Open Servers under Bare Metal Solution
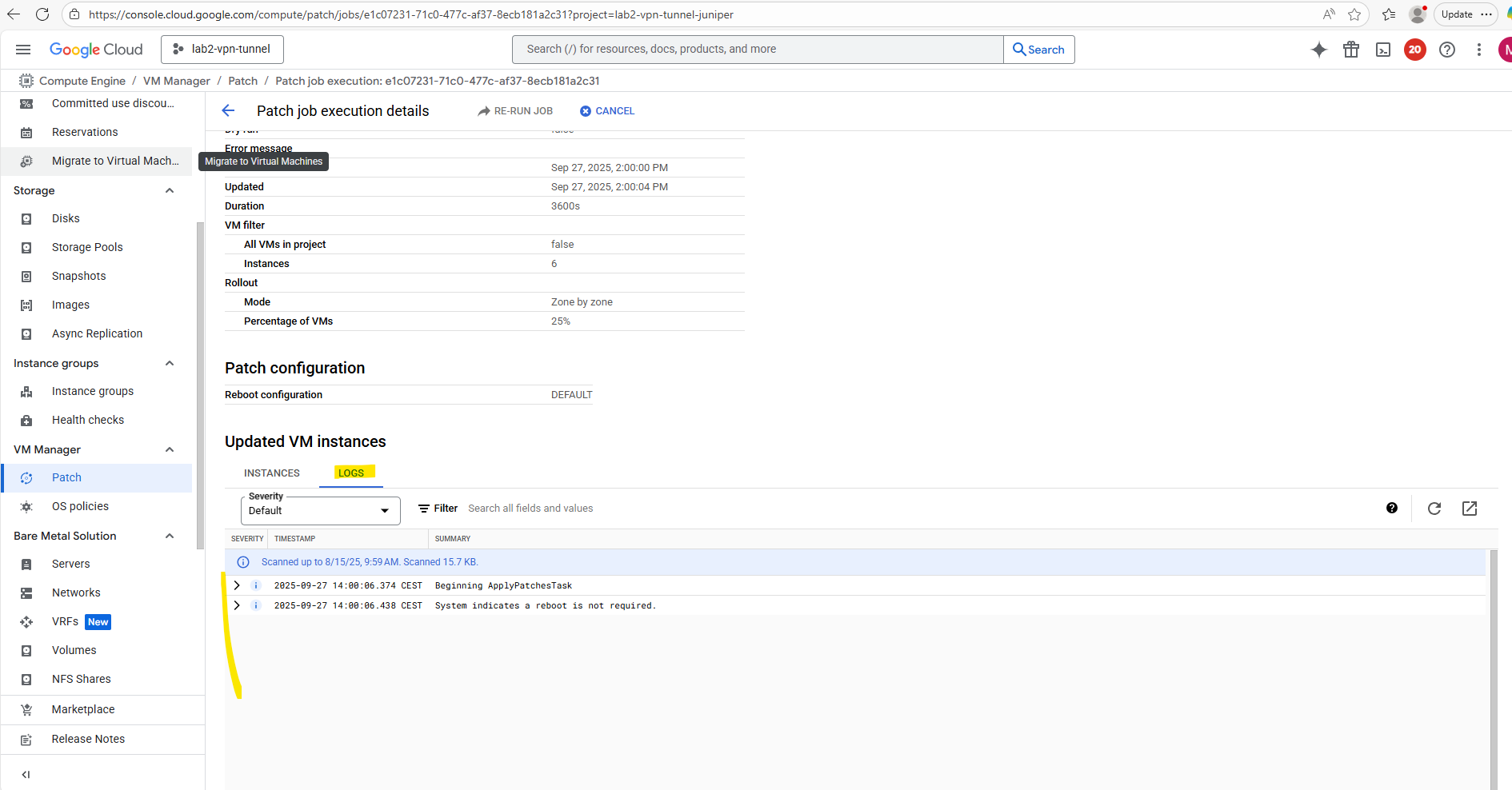 click(x=97, y=565)
